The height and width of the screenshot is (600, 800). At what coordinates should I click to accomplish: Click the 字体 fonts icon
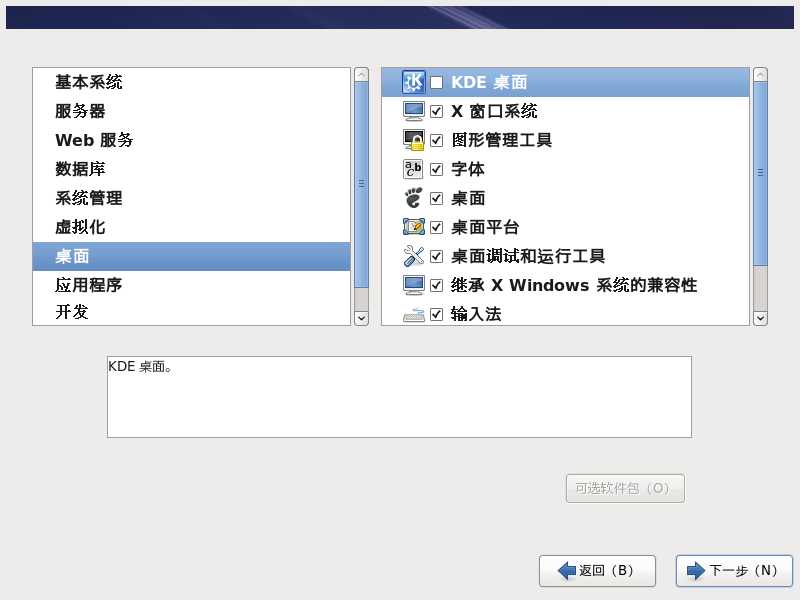coord(413,169)
